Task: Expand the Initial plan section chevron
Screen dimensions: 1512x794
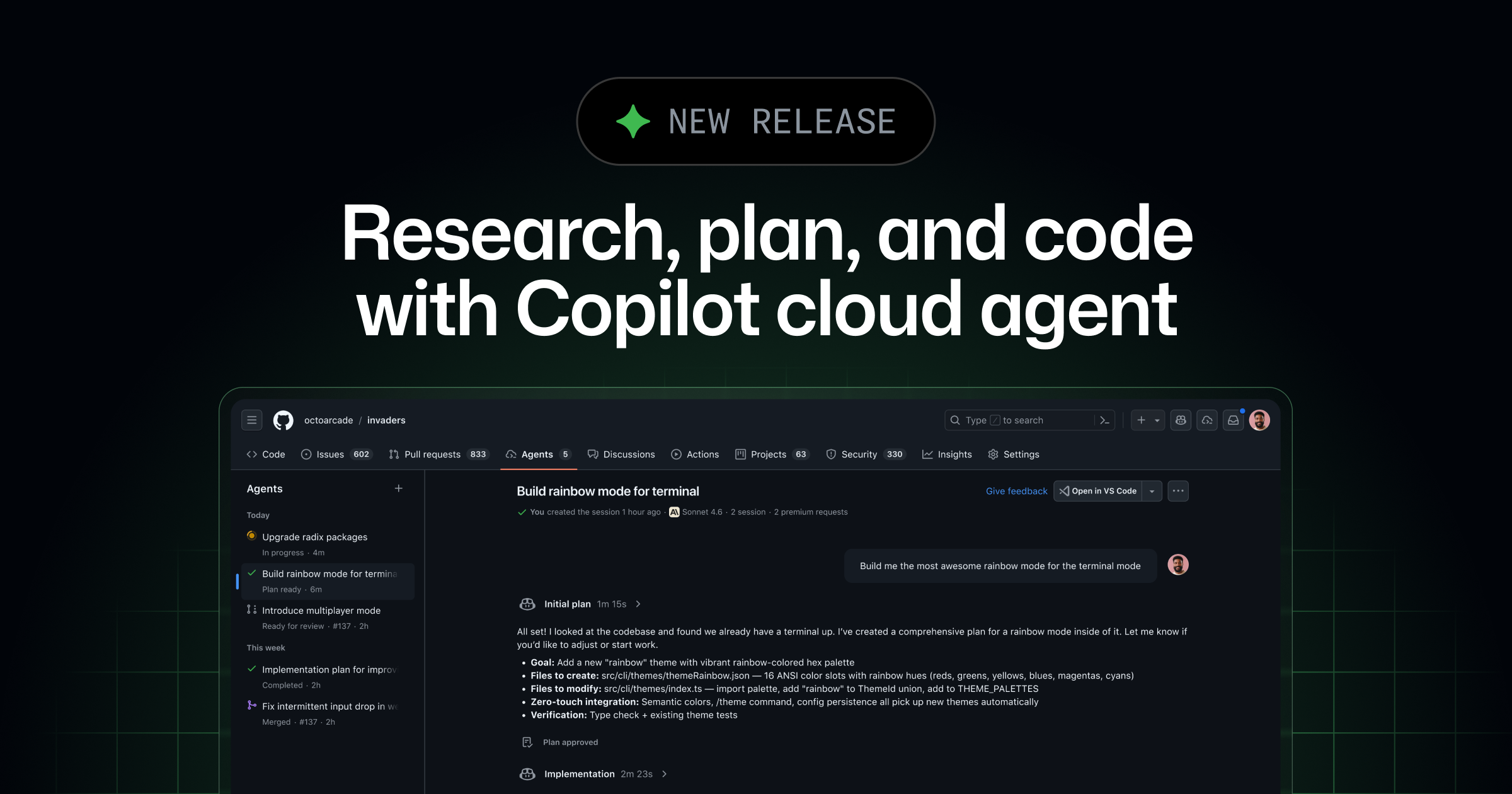Action: (x=638, y=604)
